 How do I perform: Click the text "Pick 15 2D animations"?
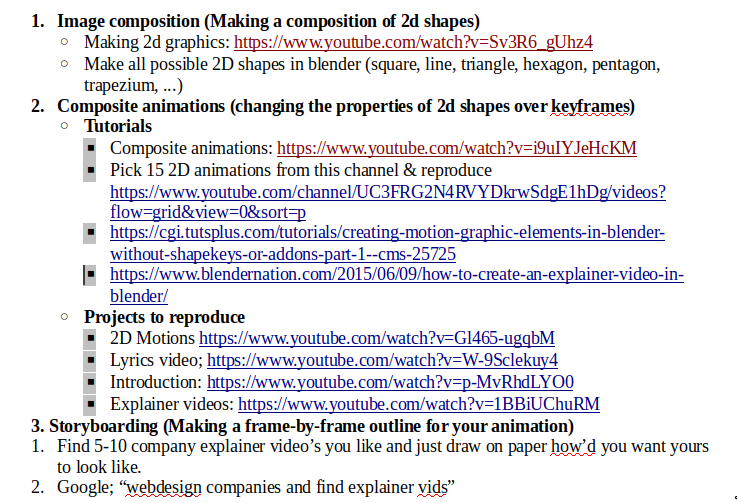190,170
